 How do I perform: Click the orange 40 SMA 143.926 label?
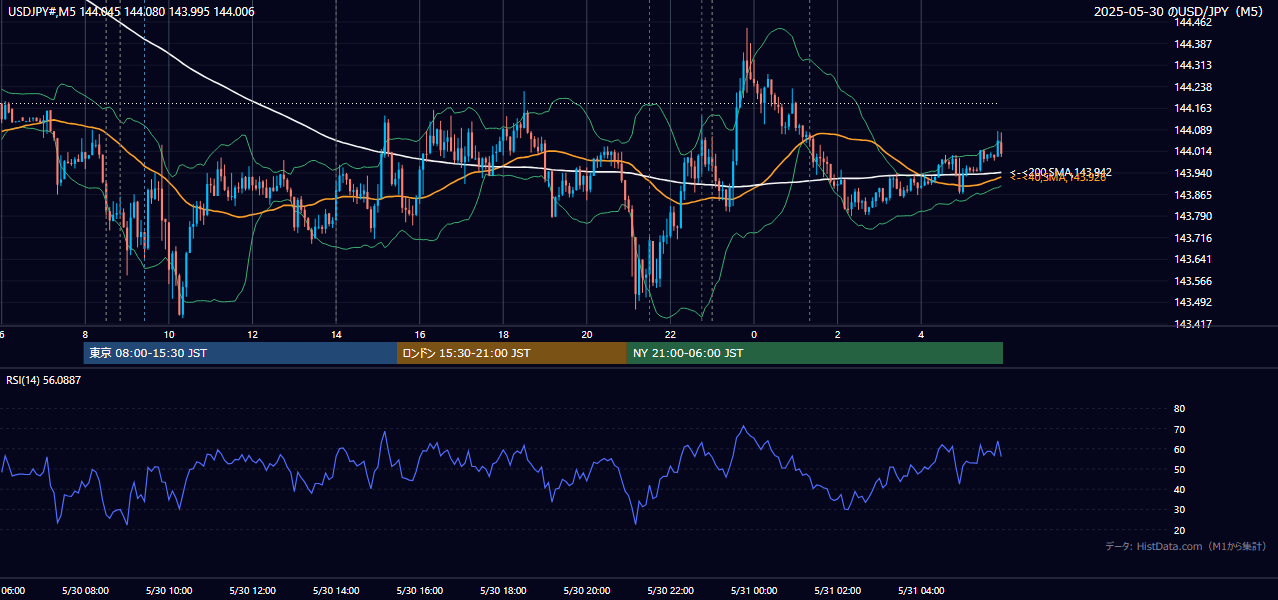(1058, 178)
